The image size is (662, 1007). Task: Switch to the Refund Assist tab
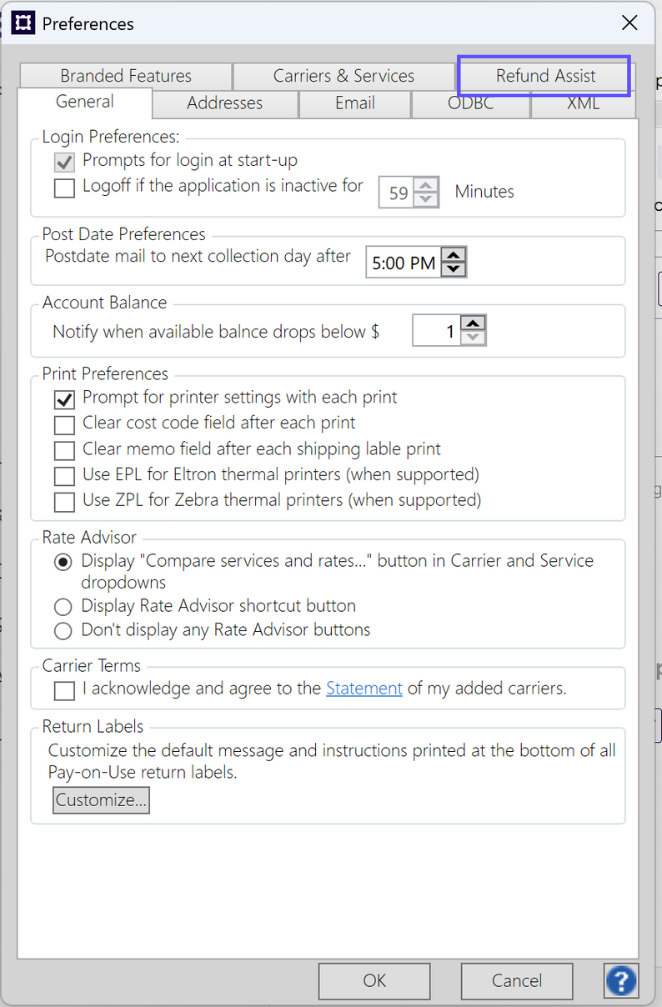pos(545,76)
